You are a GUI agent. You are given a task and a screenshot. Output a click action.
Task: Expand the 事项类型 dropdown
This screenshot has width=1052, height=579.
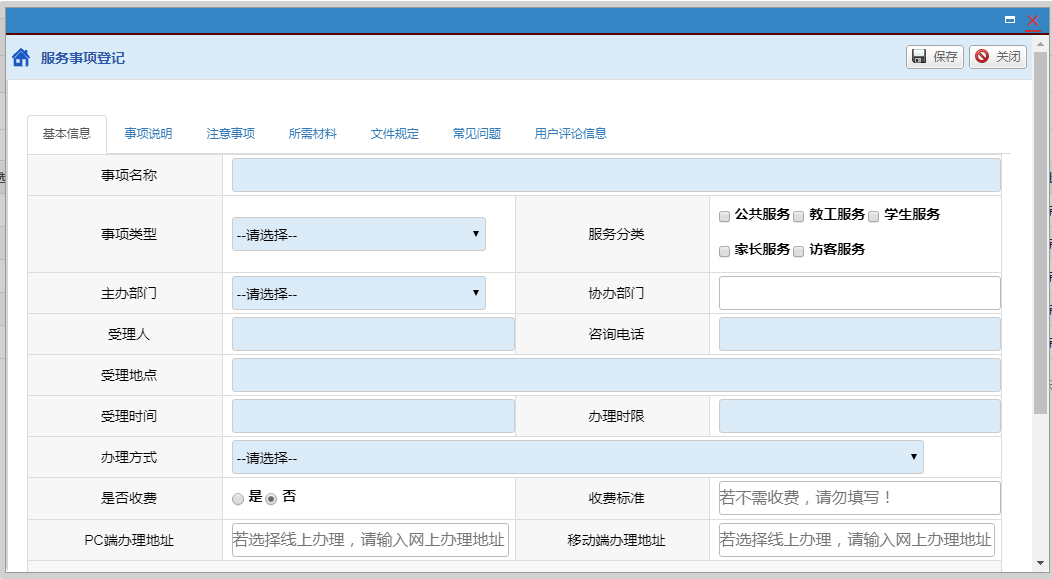[358, 234]
